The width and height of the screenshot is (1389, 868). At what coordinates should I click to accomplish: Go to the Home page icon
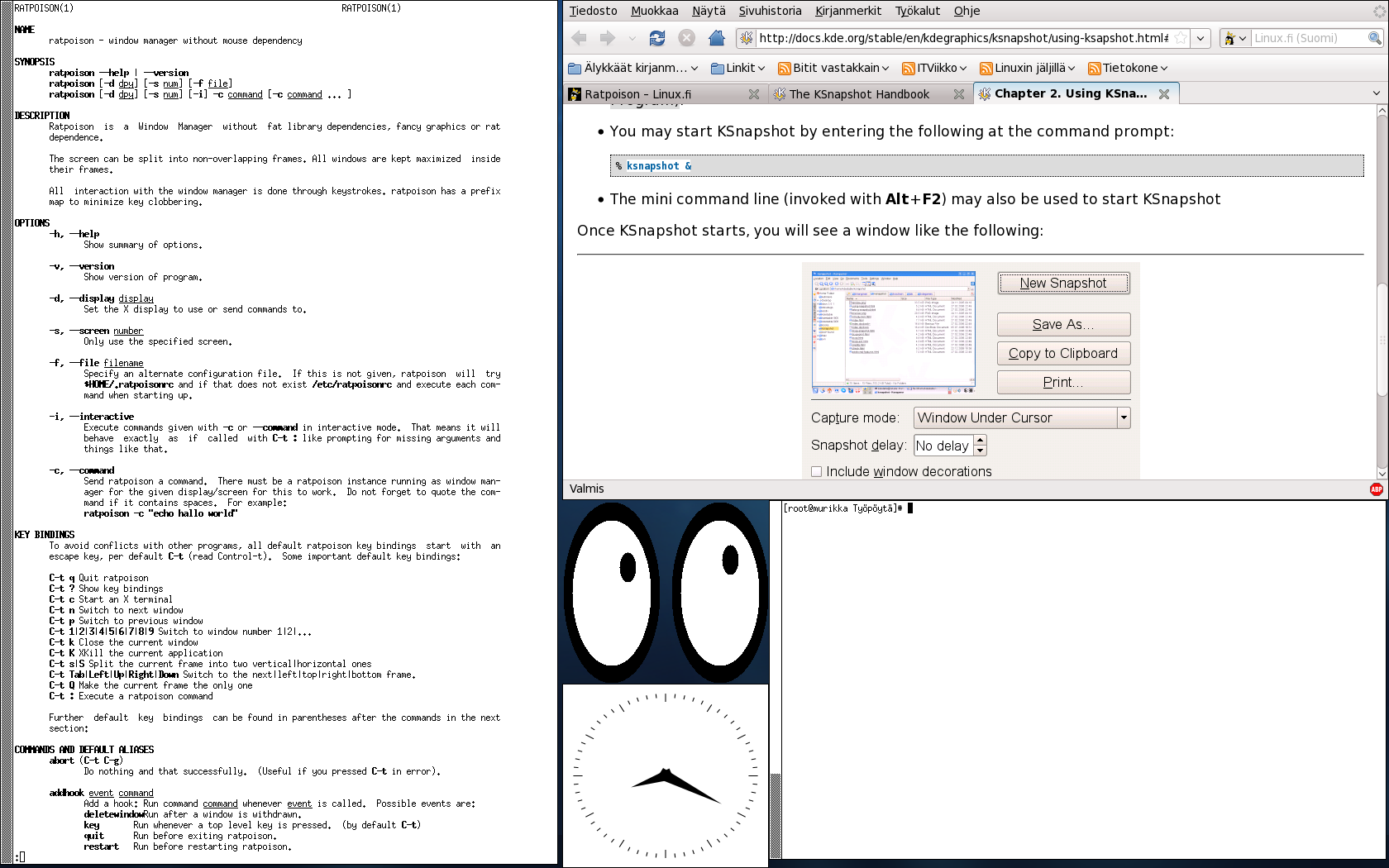(717, 38)
